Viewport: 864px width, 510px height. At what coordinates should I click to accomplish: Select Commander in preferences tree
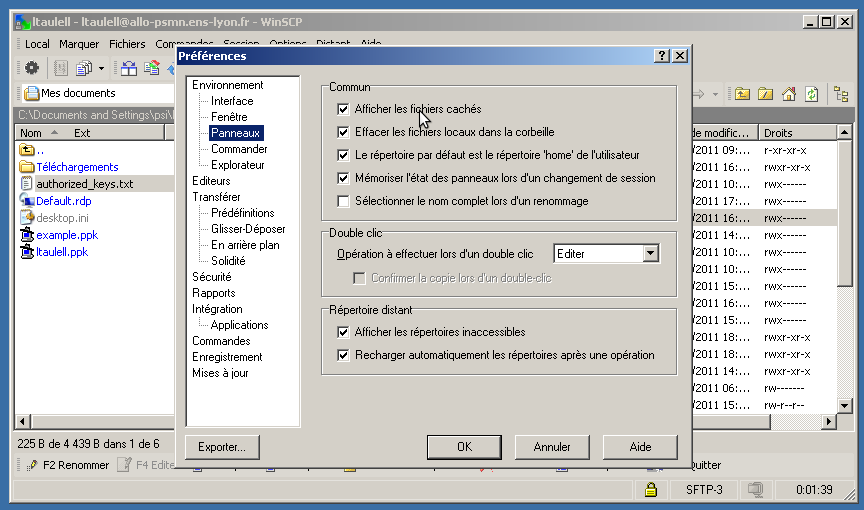[x=239, y=149]
